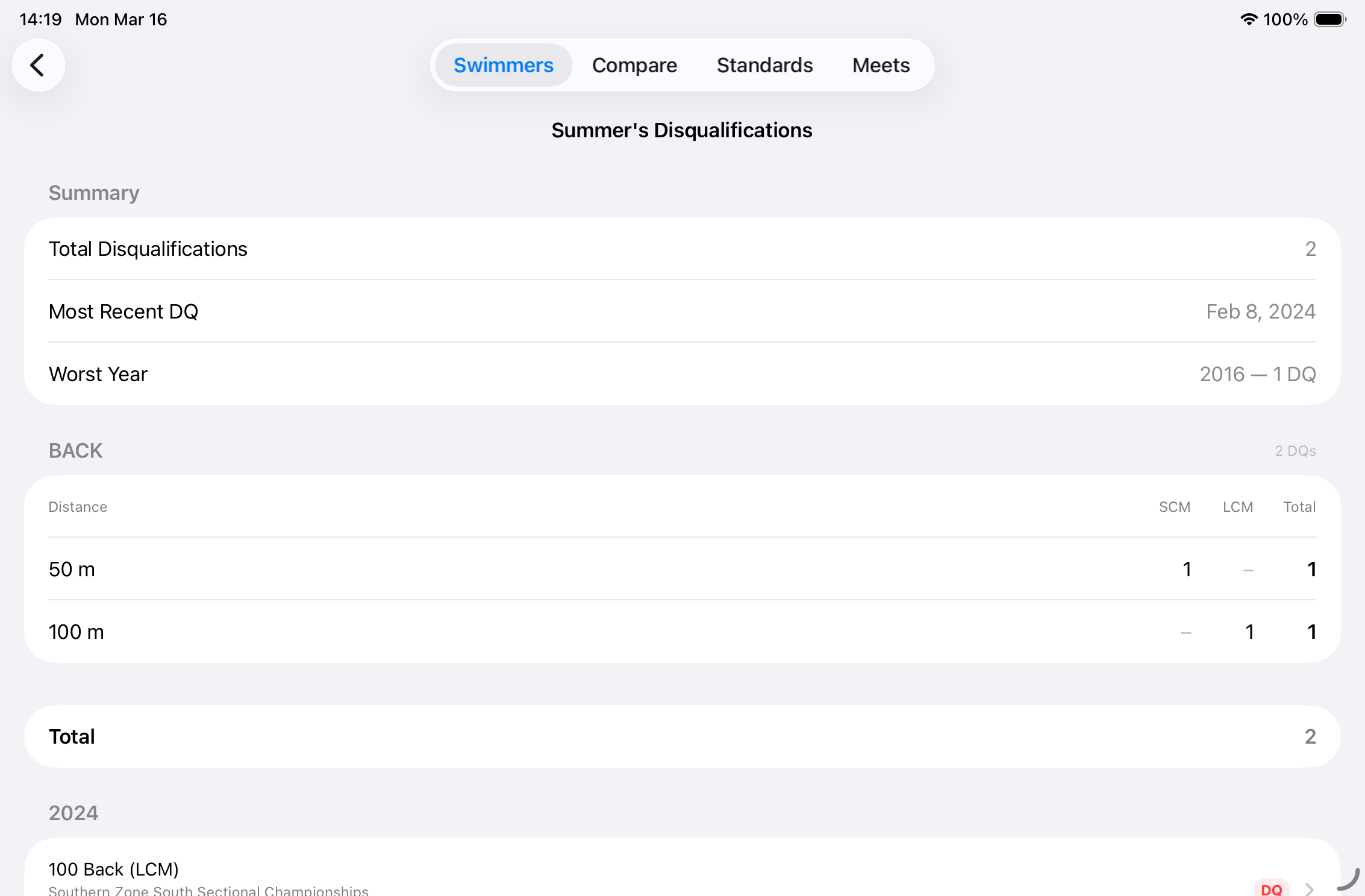Open 100 Back entry via chevron
1365x896 pixels.
1309,888
